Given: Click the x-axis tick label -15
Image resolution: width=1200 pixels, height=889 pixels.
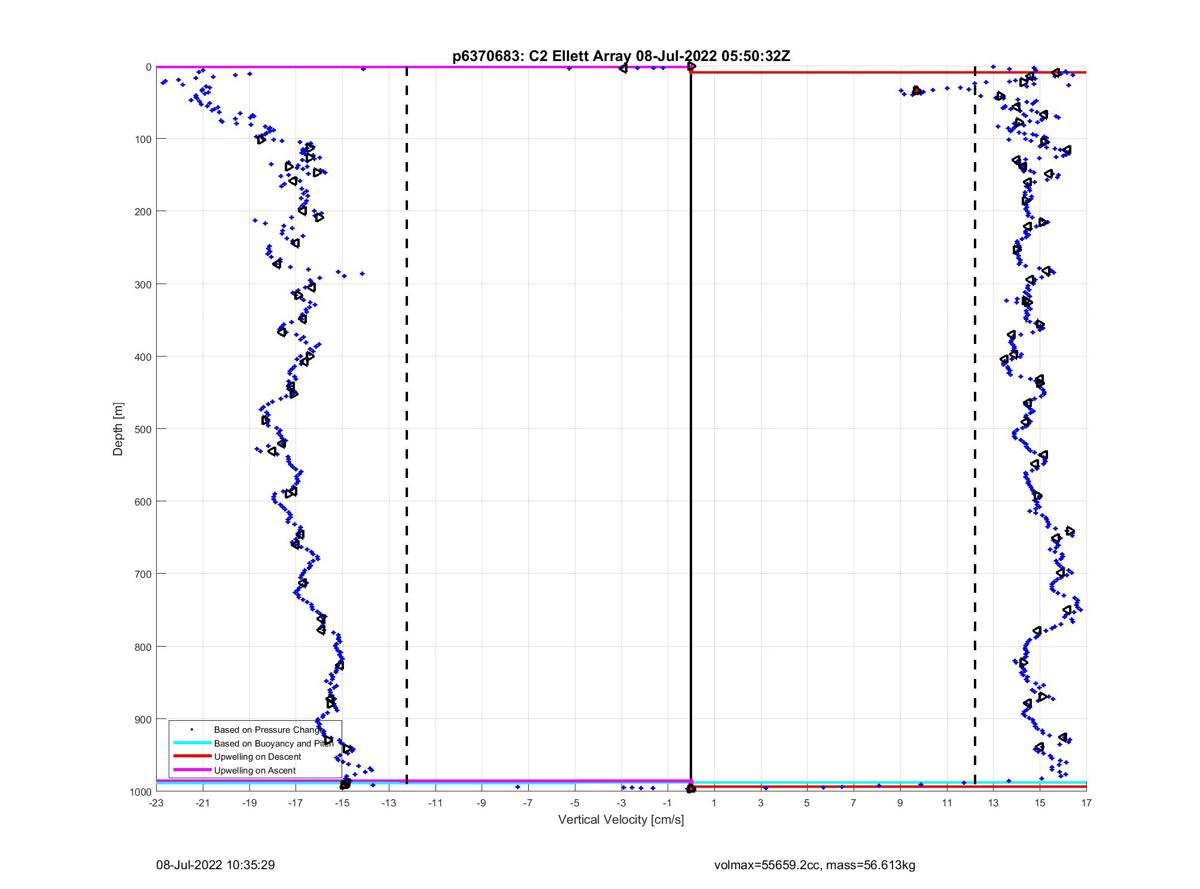Looking at the screenshot, I should pos(342,802).
